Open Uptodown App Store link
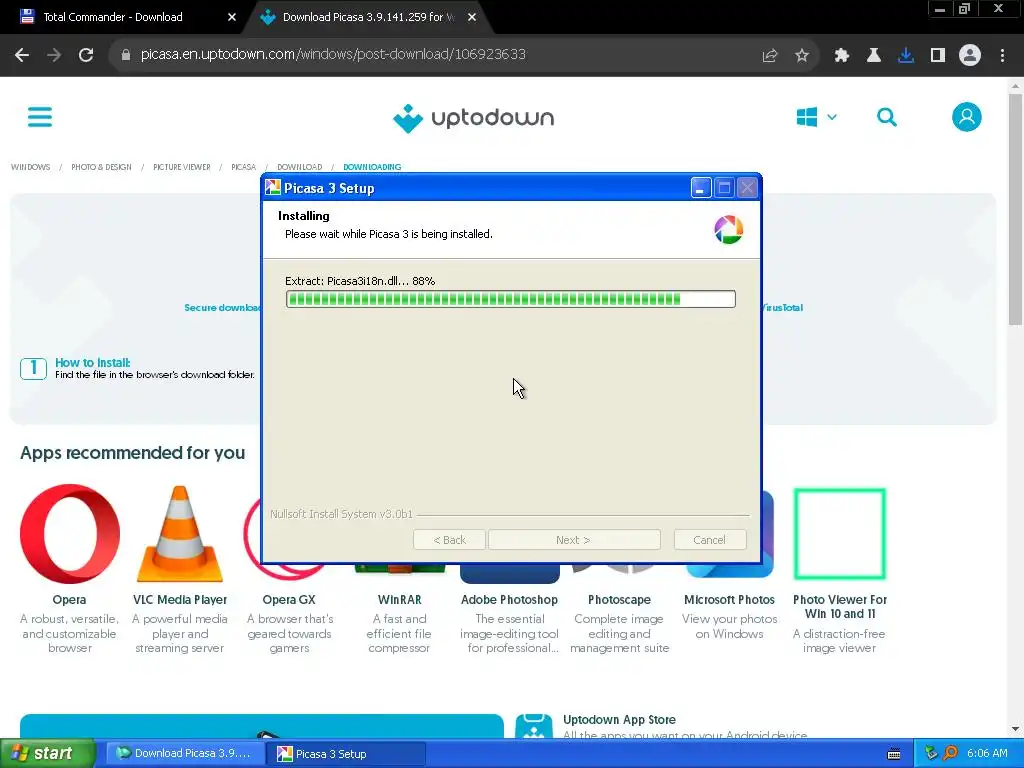This screenshot has width=1024, height=768. coord(619,720)
